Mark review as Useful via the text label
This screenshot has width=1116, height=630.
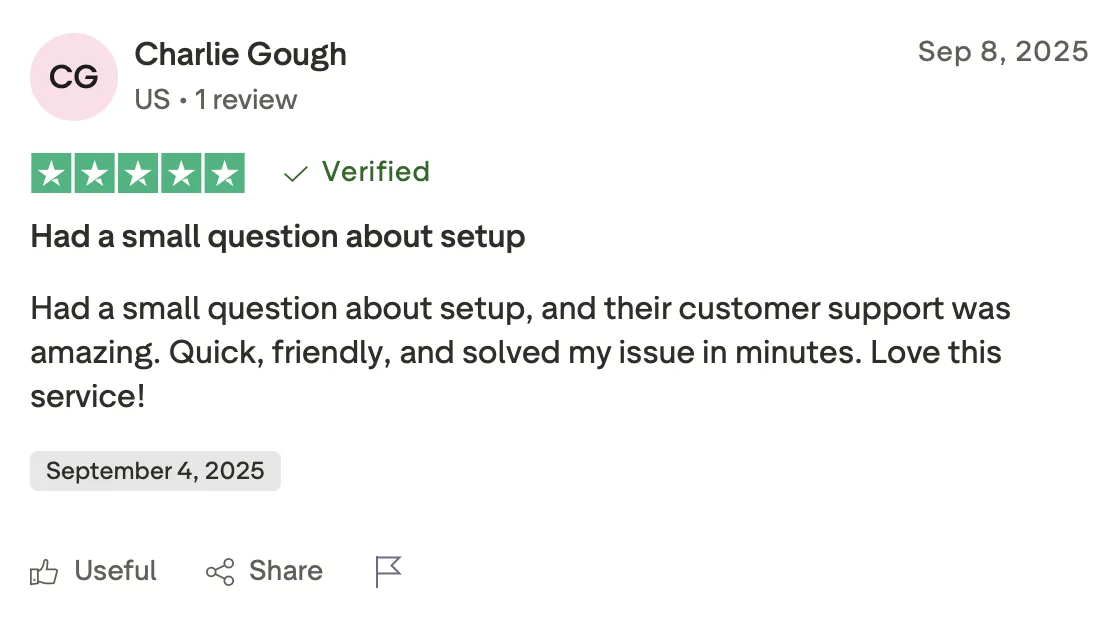point(116,571)
